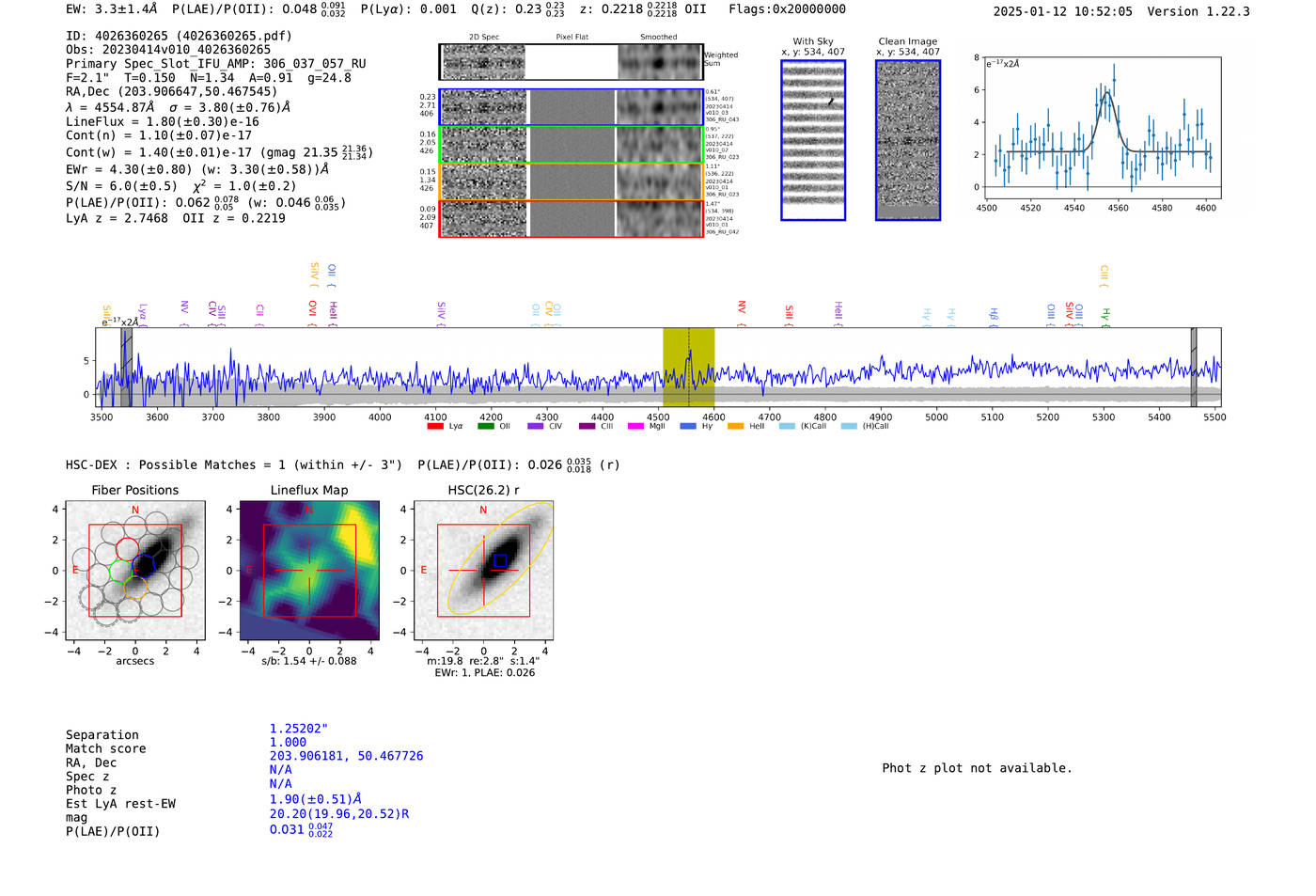
Task: Click the Pixel Flat column header
Action: [x=572, y=37]
